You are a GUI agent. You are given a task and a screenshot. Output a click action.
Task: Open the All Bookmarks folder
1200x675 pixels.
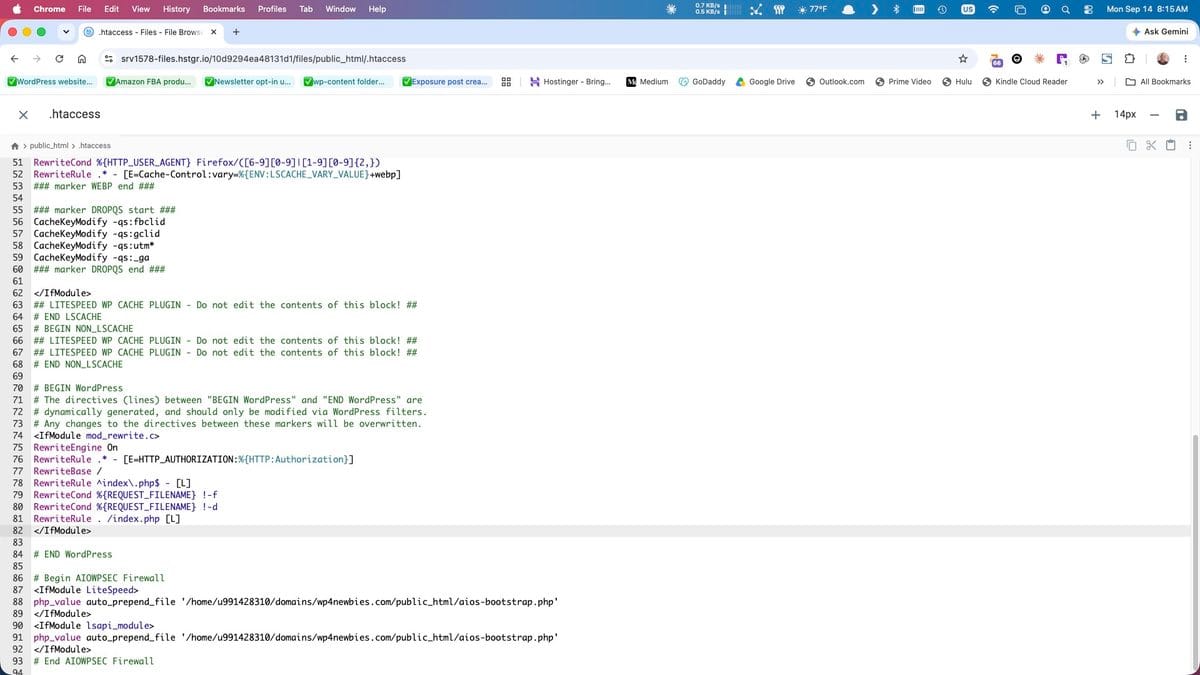pyautogui.click(x=1158, y=81)
